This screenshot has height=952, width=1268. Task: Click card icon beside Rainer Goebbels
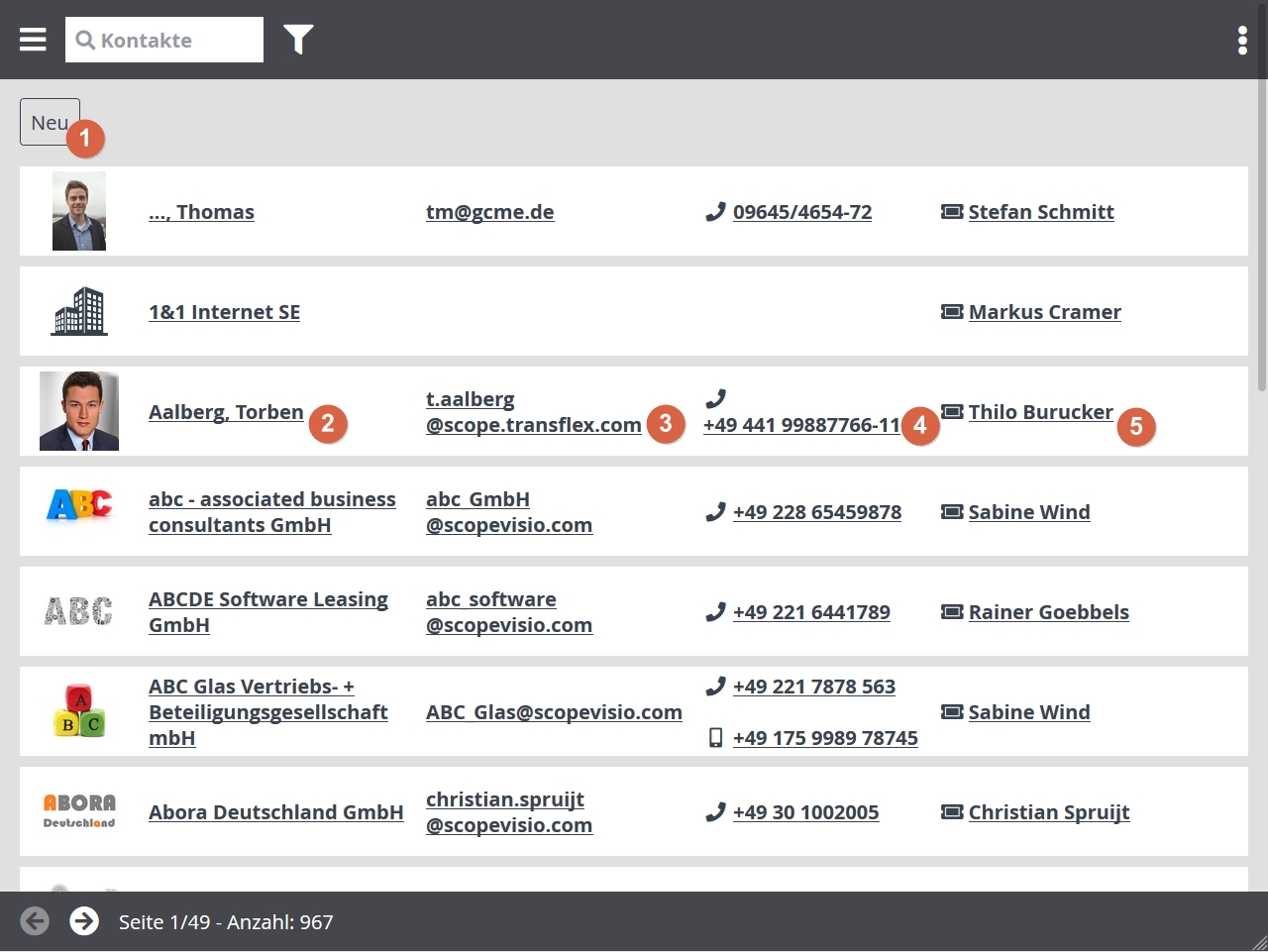tap(952, 612)
